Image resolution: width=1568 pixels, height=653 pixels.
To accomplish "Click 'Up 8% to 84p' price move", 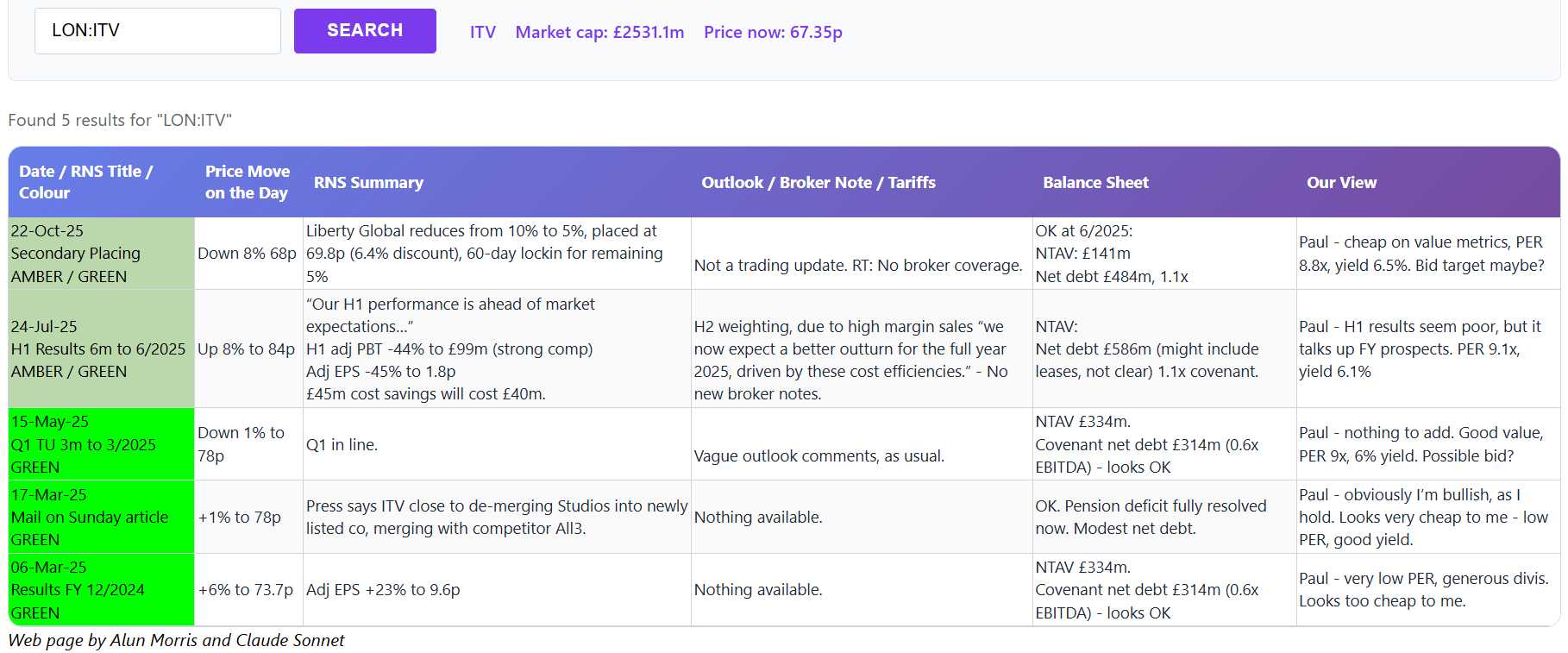I will tap(248, 348).
